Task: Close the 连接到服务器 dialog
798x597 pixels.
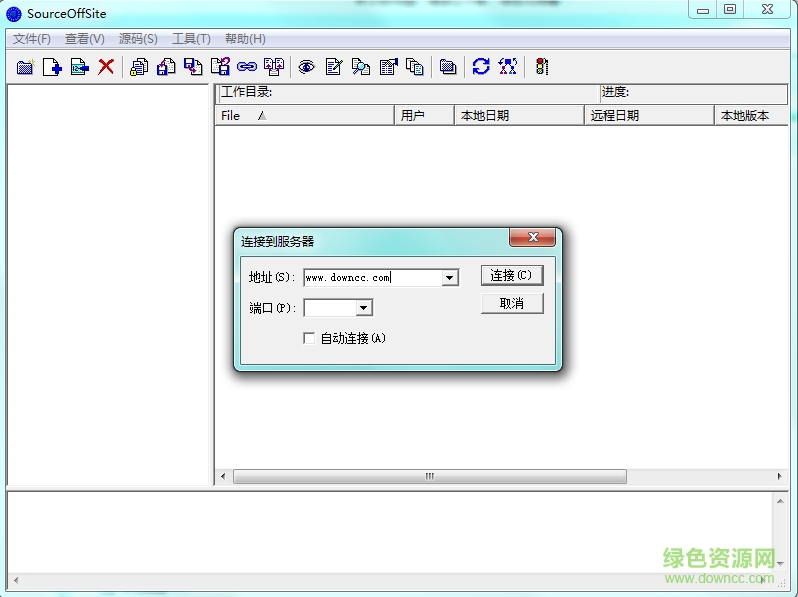Action: (533, 237)
